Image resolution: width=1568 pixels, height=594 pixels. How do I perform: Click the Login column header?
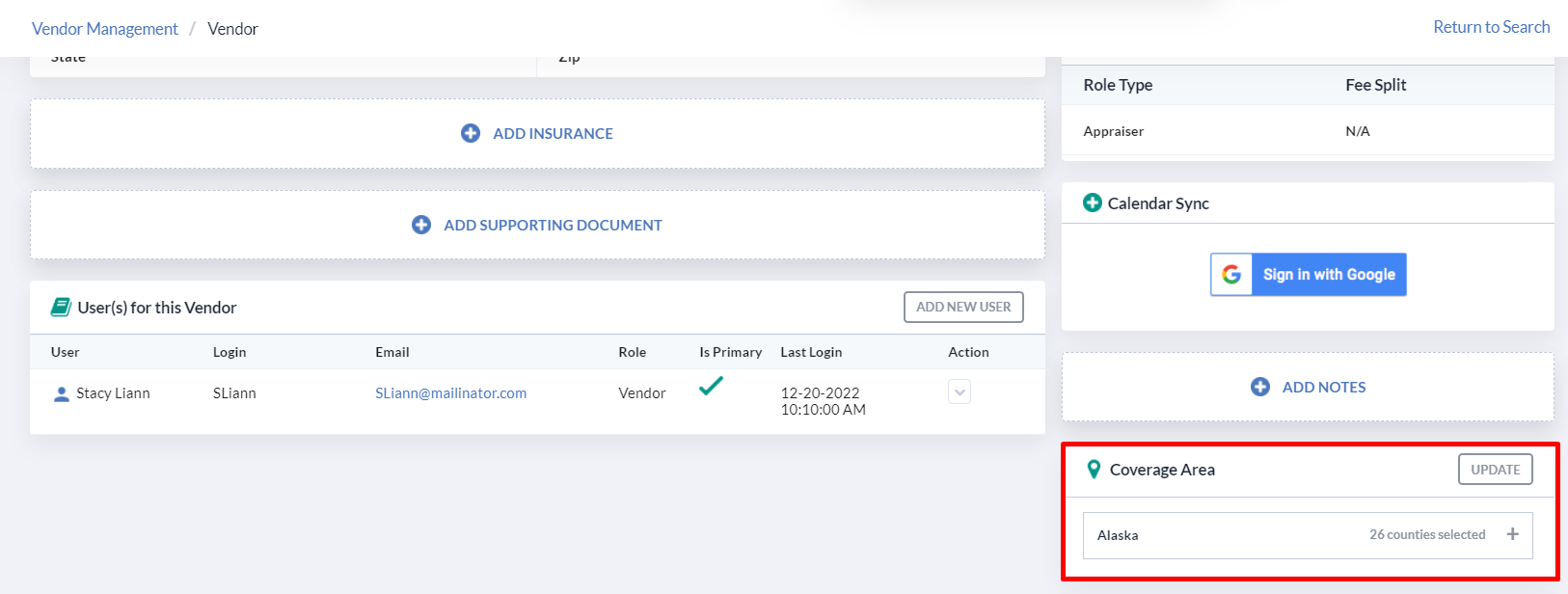pos(230,352)
